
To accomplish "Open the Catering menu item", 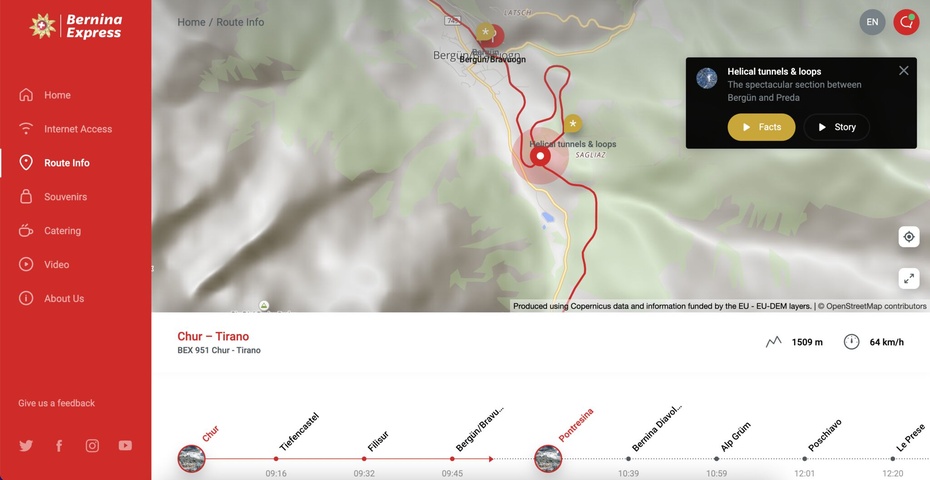I will point(62,231).
